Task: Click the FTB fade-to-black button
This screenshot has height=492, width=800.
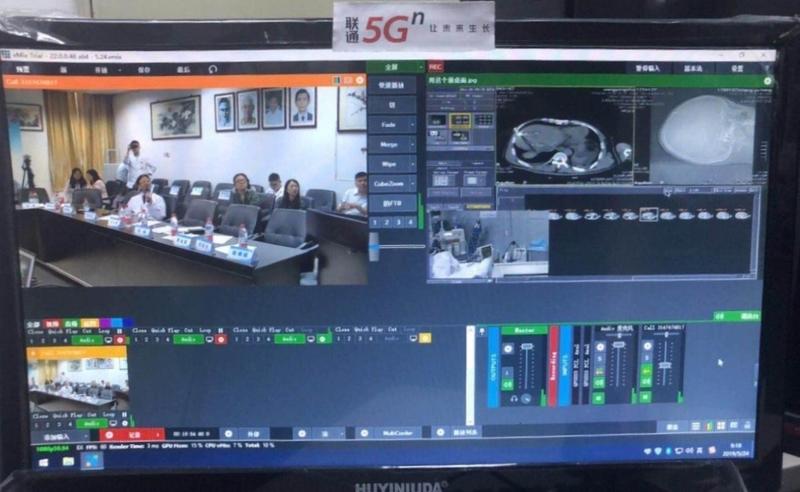Action: point(391,203)
